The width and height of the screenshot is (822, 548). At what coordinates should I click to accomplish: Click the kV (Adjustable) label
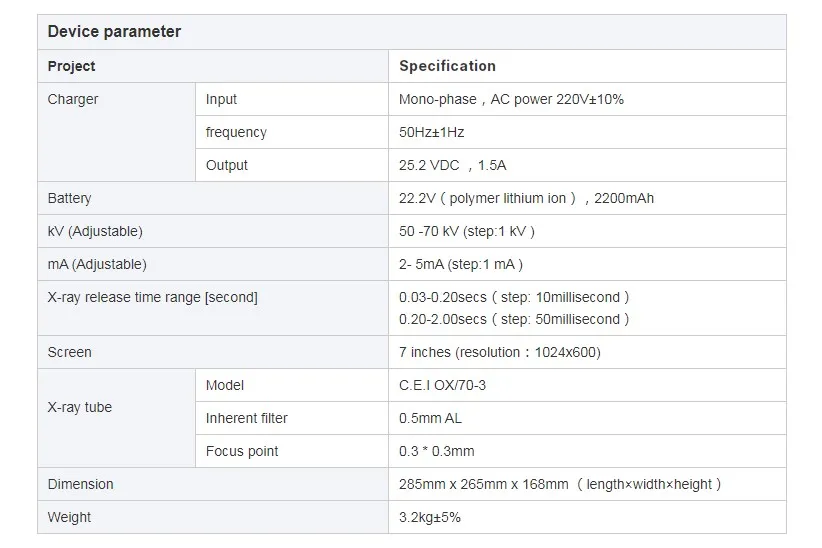(95, 231)
